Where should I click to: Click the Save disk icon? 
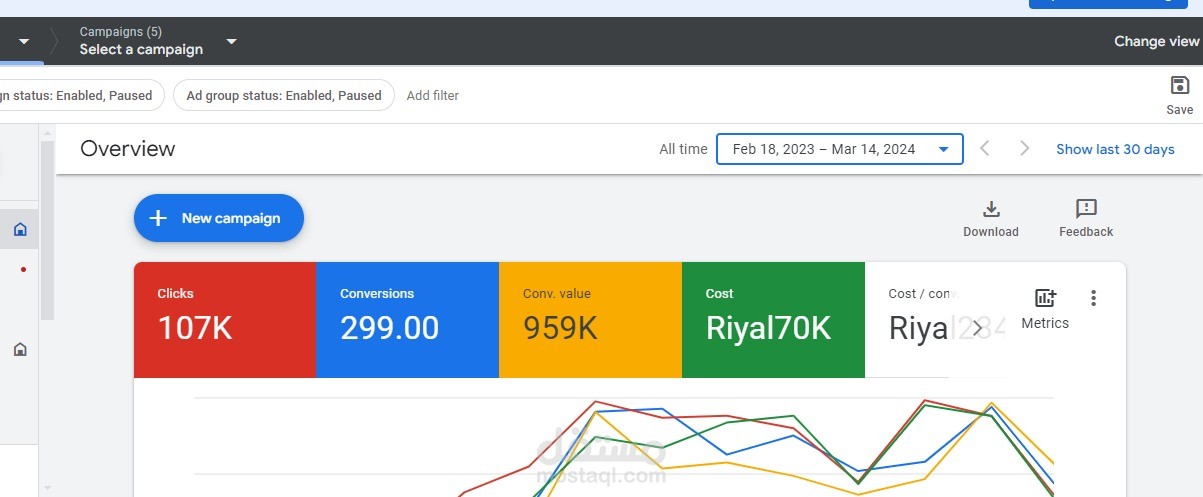(x=1179, y=86)
